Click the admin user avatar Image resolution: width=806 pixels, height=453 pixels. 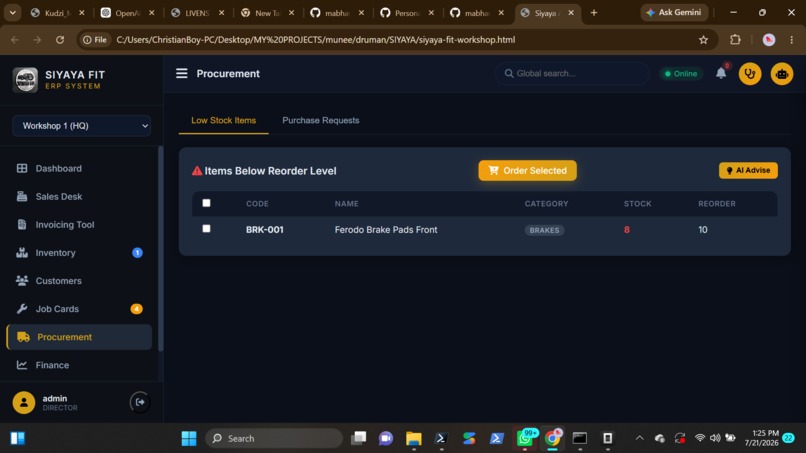tap(24, 403)
